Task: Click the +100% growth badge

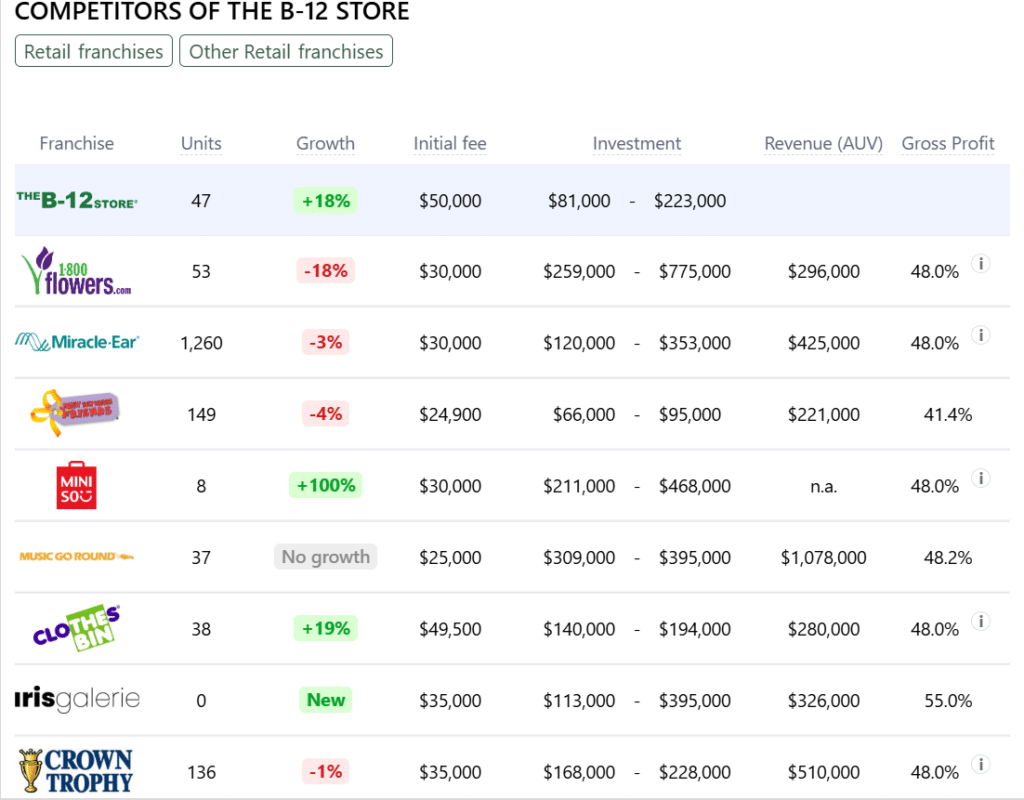Action: point(325,485)
